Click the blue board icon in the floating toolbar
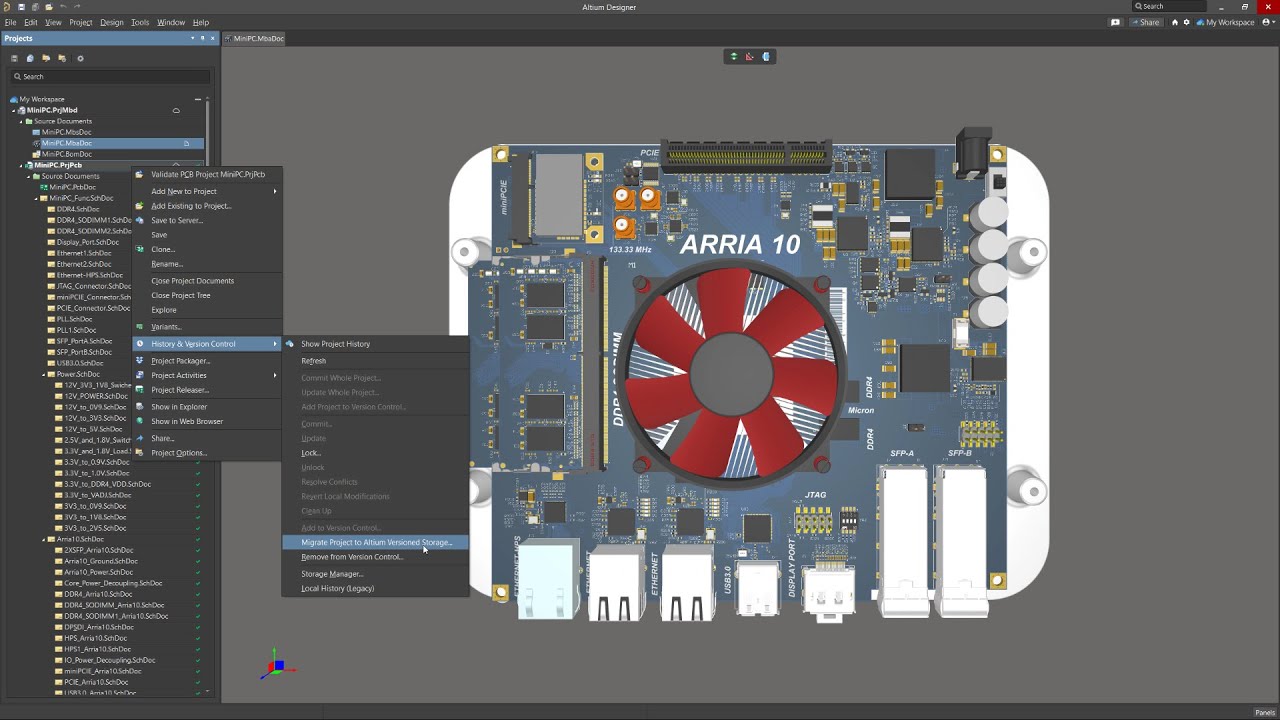This screenshot has width=1280, height=720. (766, 57)
